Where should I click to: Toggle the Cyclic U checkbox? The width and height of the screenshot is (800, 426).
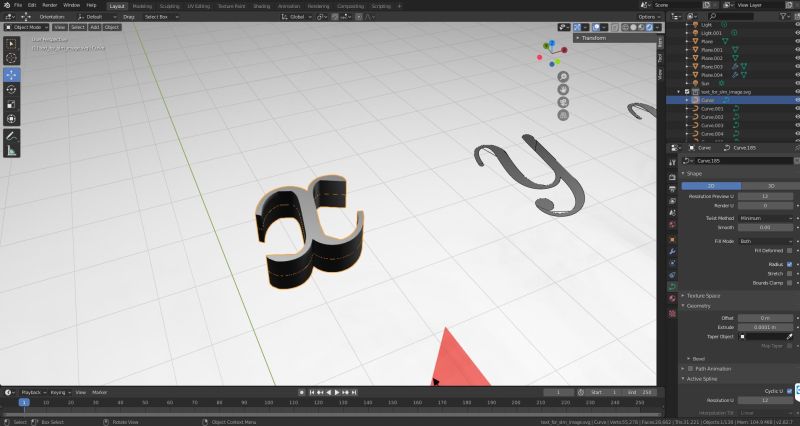(x=789, y=391)
